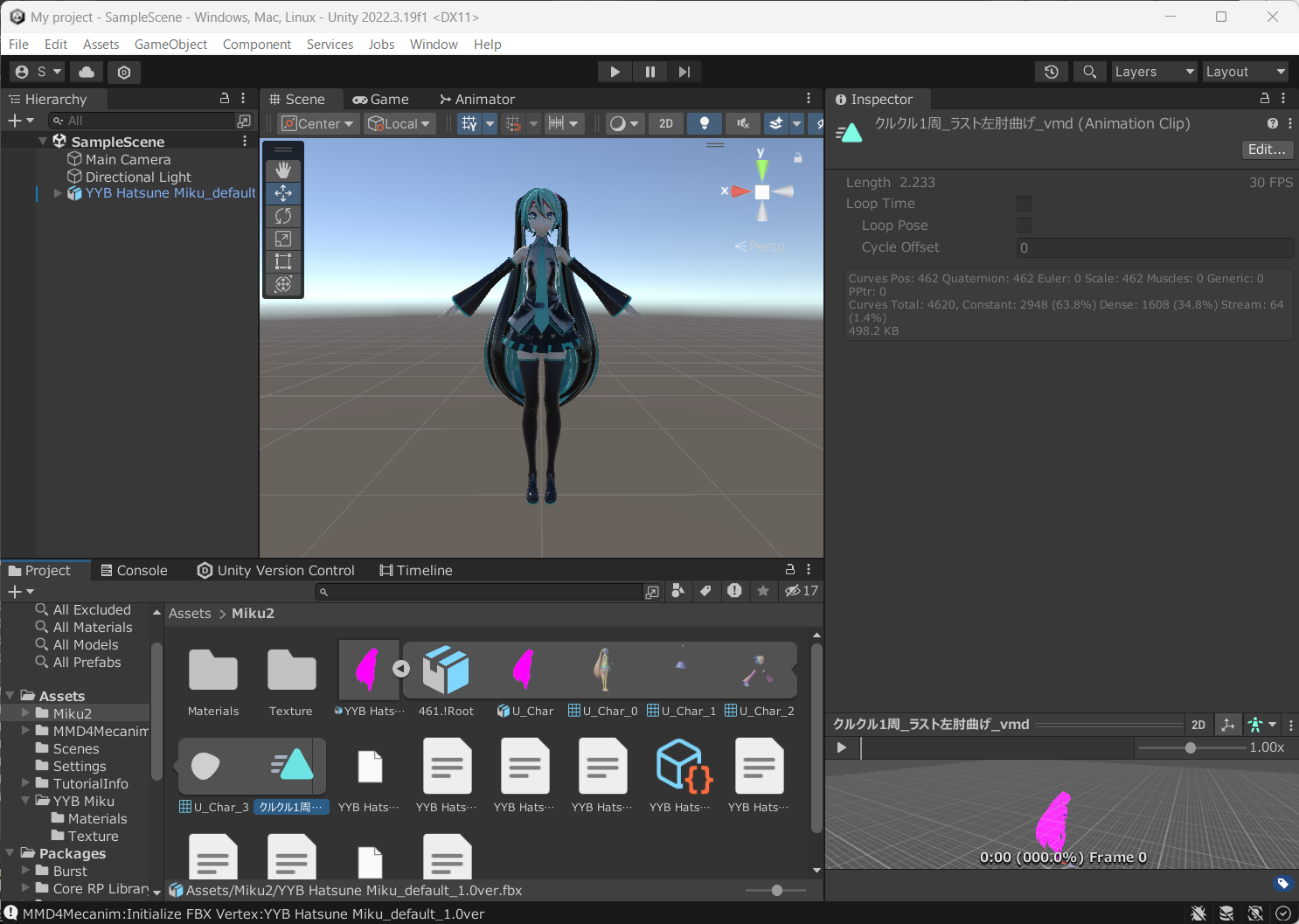The width and height of the screenshot is (1299, 924).
Task: Toggle 2D view mode in the Scene
Action: click(665, 123)
